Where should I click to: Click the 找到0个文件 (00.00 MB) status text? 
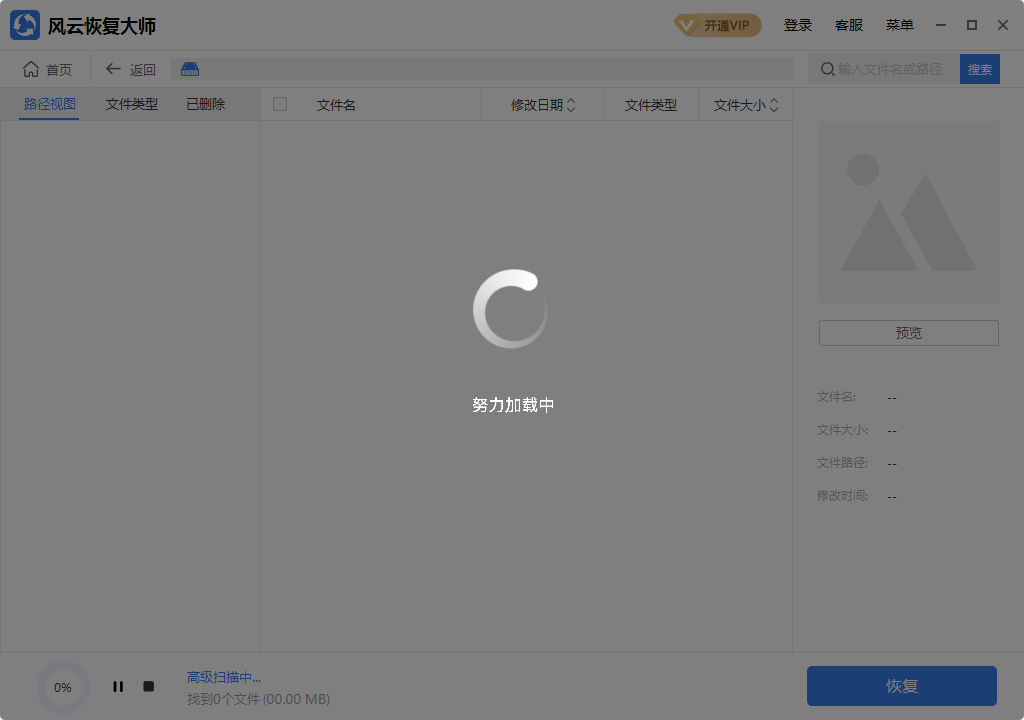pos(259,700)
